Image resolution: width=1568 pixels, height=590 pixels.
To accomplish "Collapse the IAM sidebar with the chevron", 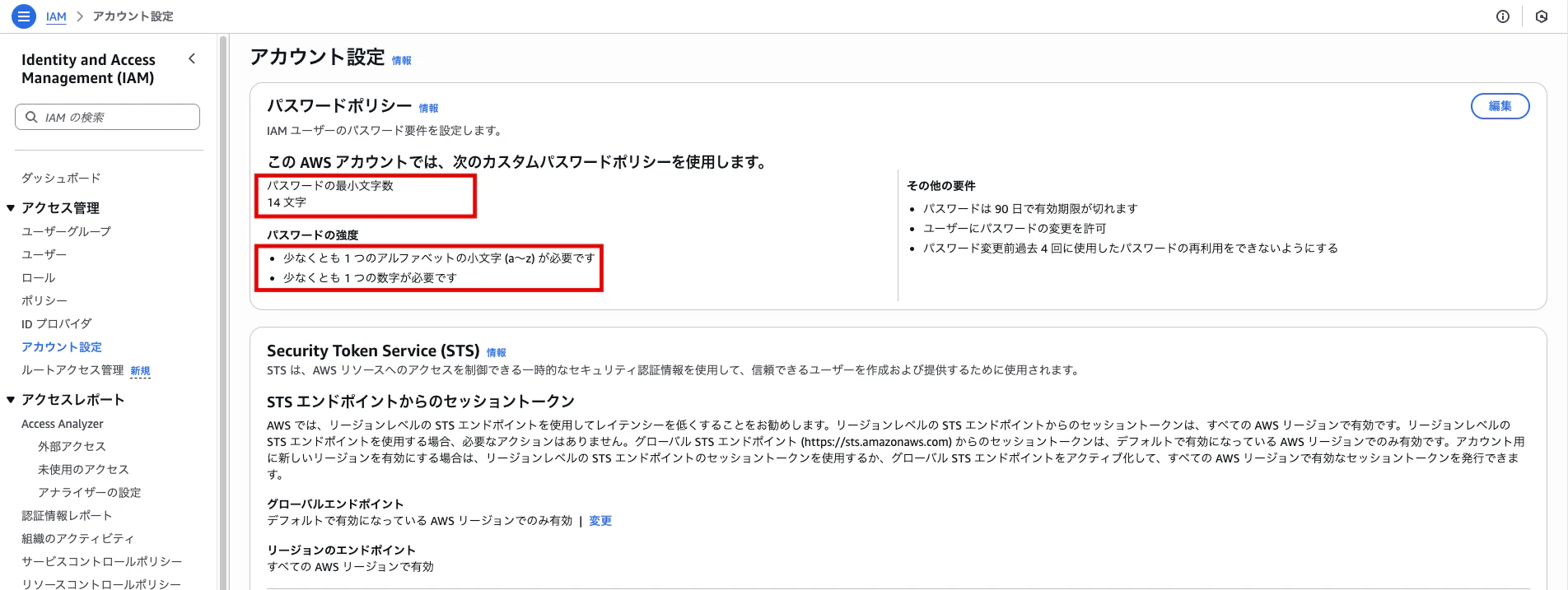I will pos(192,58).
